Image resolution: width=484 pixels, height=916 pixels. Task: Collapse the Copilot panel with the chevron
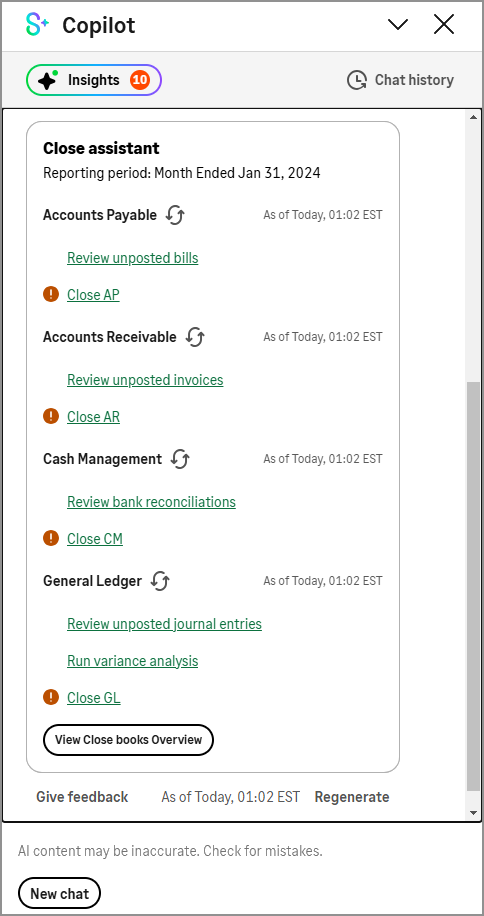(x=398, y=25)
